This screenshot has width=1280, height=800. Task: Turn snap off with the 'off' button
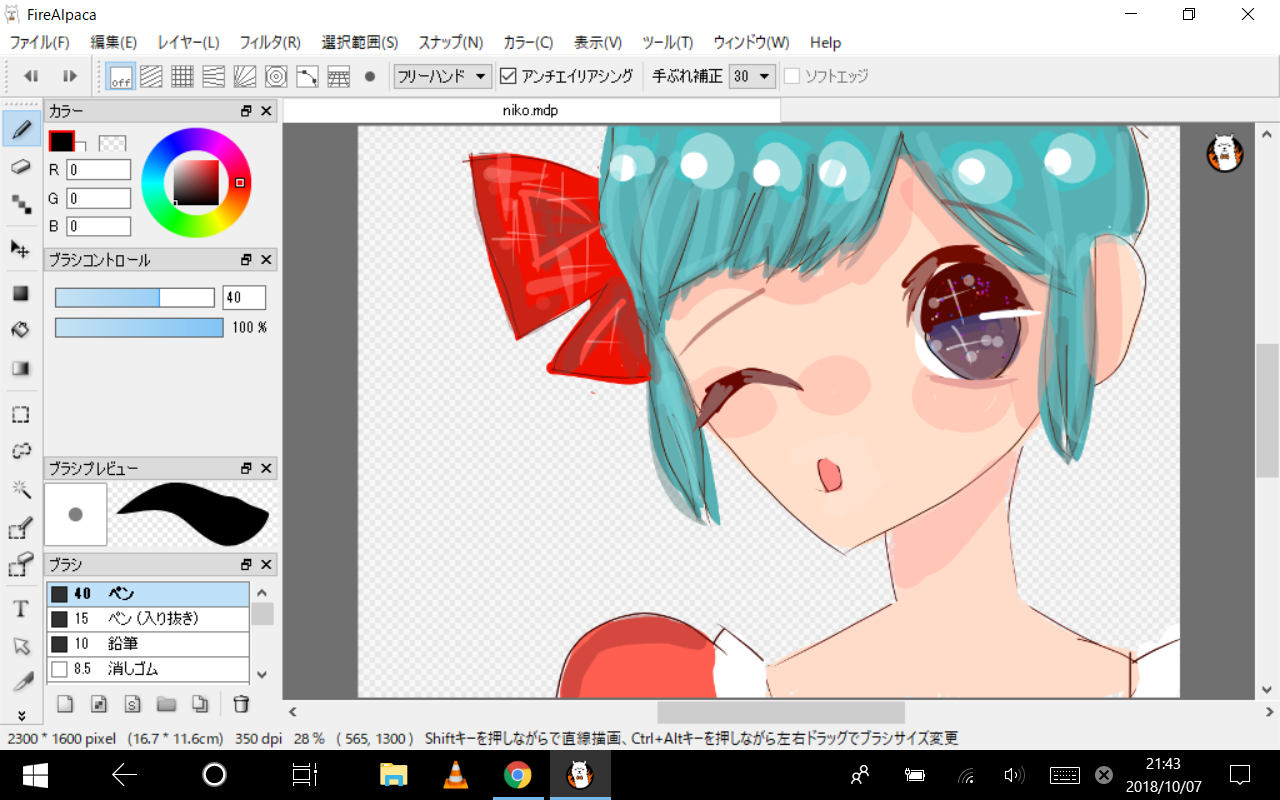(121, 76)
